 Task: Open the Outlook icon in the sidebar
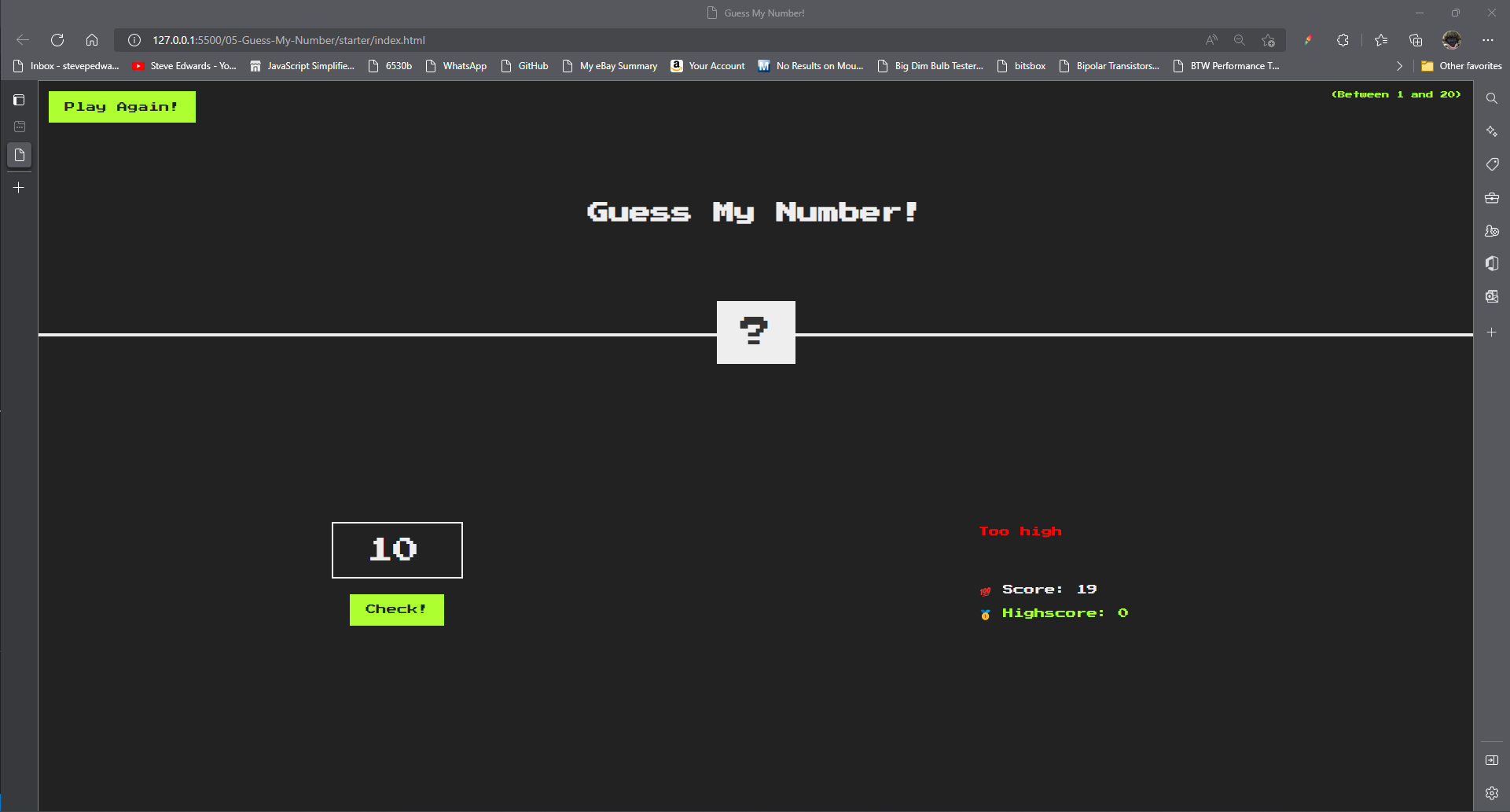[x=1491, y=296]
